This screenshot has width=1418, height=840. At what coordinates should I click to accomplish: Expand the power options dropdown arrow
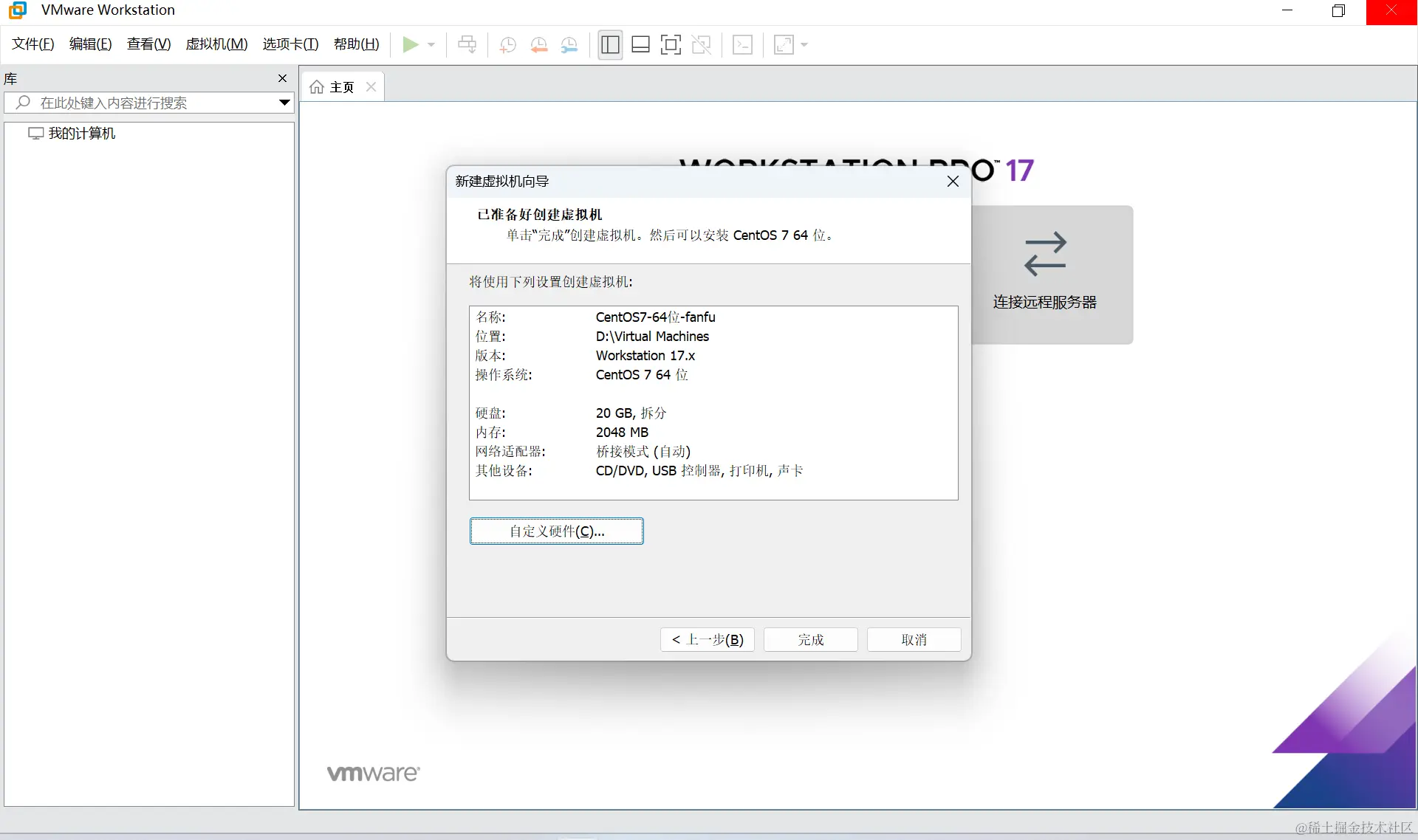[x=431, y=45]
